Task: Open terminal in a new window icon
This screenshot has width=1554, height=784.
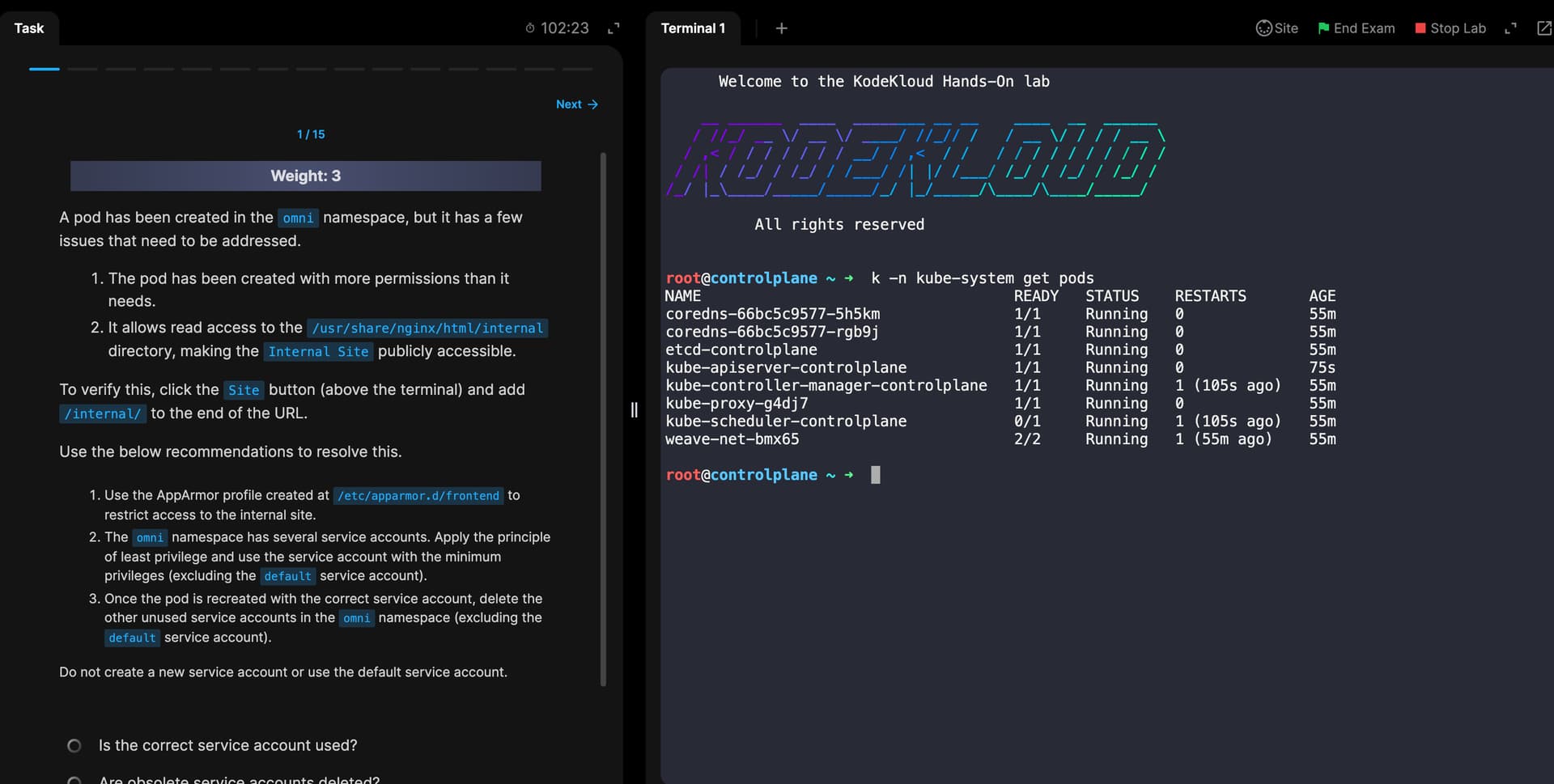Action: click(x=1543, y=28)
